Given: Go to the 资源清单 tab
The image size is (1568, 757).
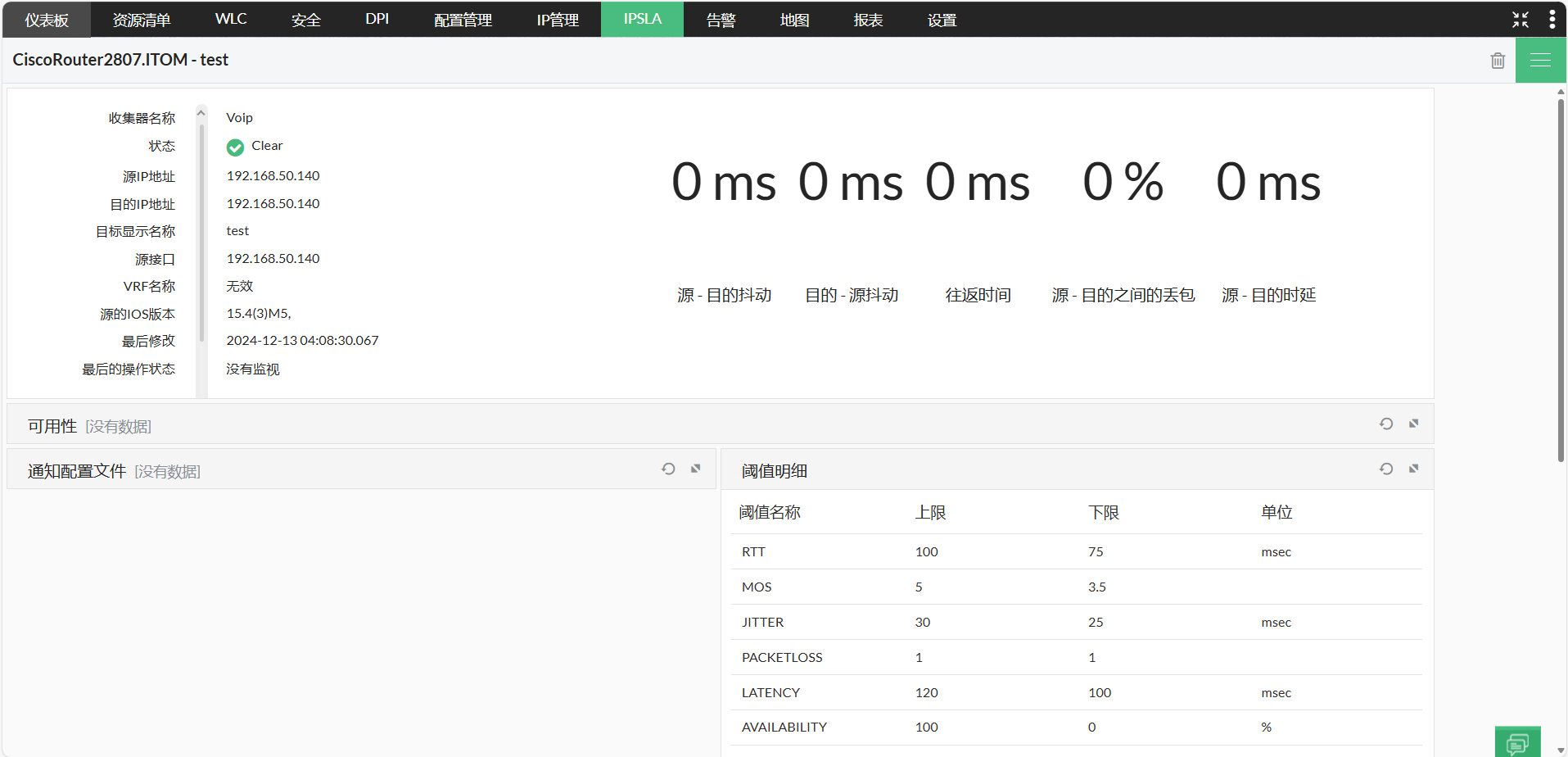Looking at the screenshot, I should 141,20.
